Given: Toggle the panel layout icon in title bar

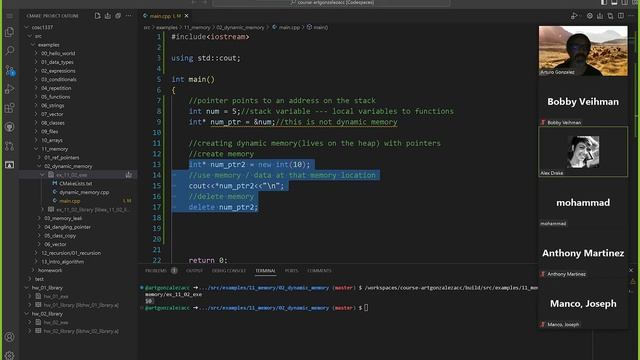Looking at the screenshot, I should [x=614, y=2].
